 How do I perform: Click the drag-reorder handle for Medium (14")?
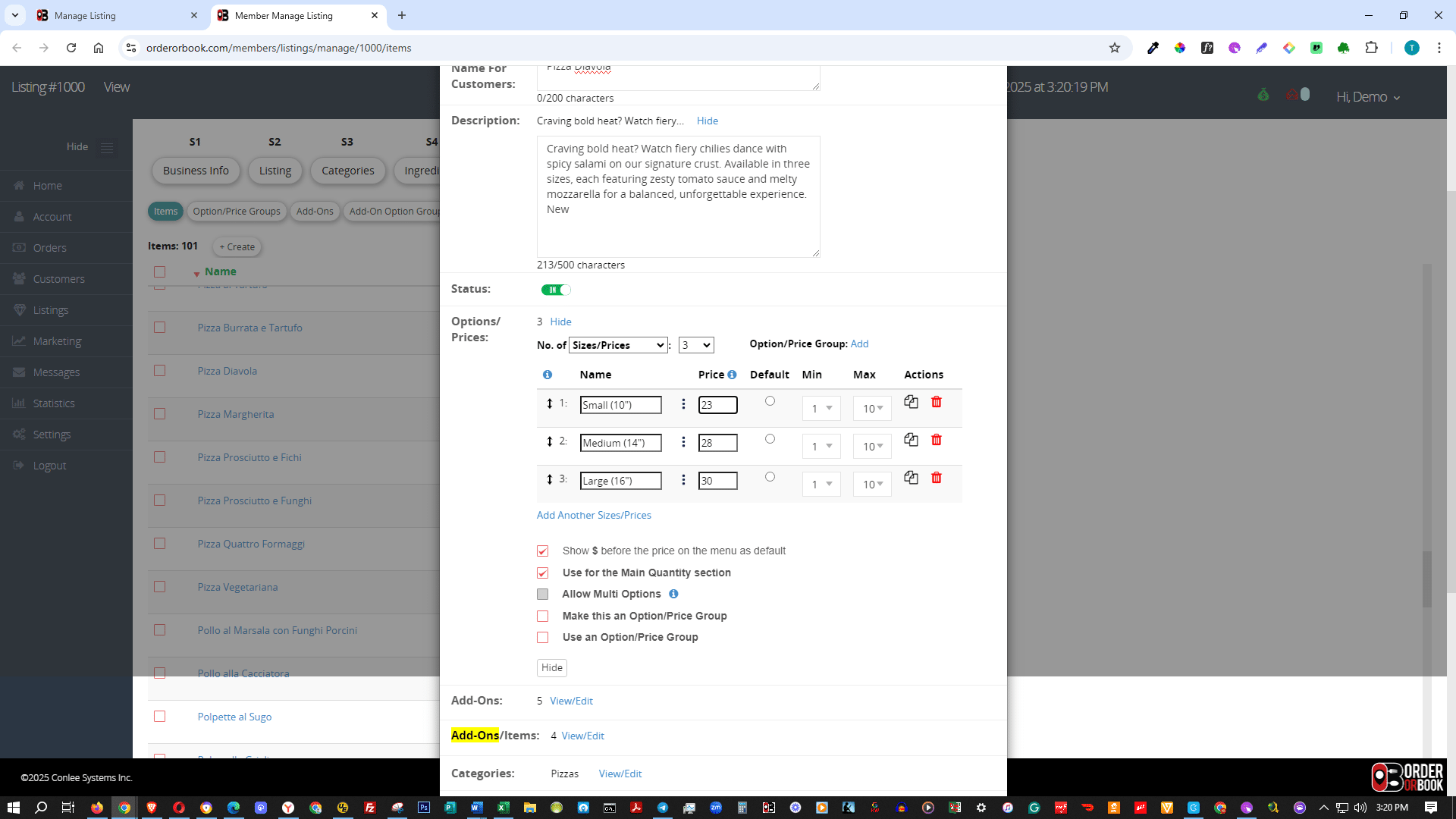point(548,441)
